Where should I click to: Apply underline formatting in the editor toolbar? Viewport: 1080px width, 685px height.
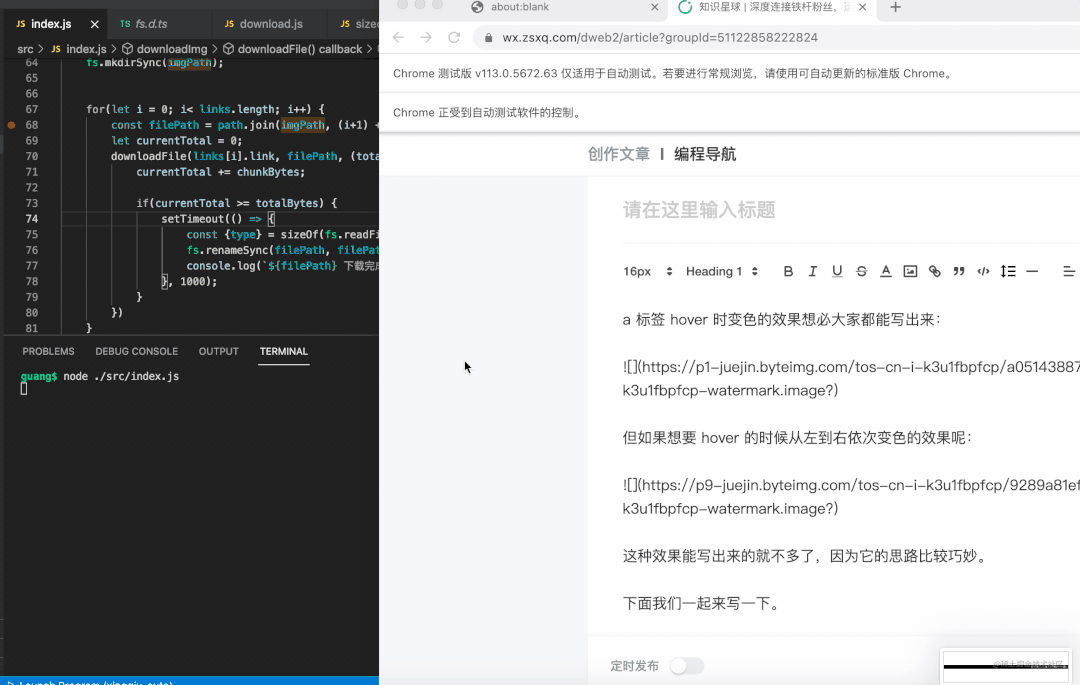pos(837,271)
